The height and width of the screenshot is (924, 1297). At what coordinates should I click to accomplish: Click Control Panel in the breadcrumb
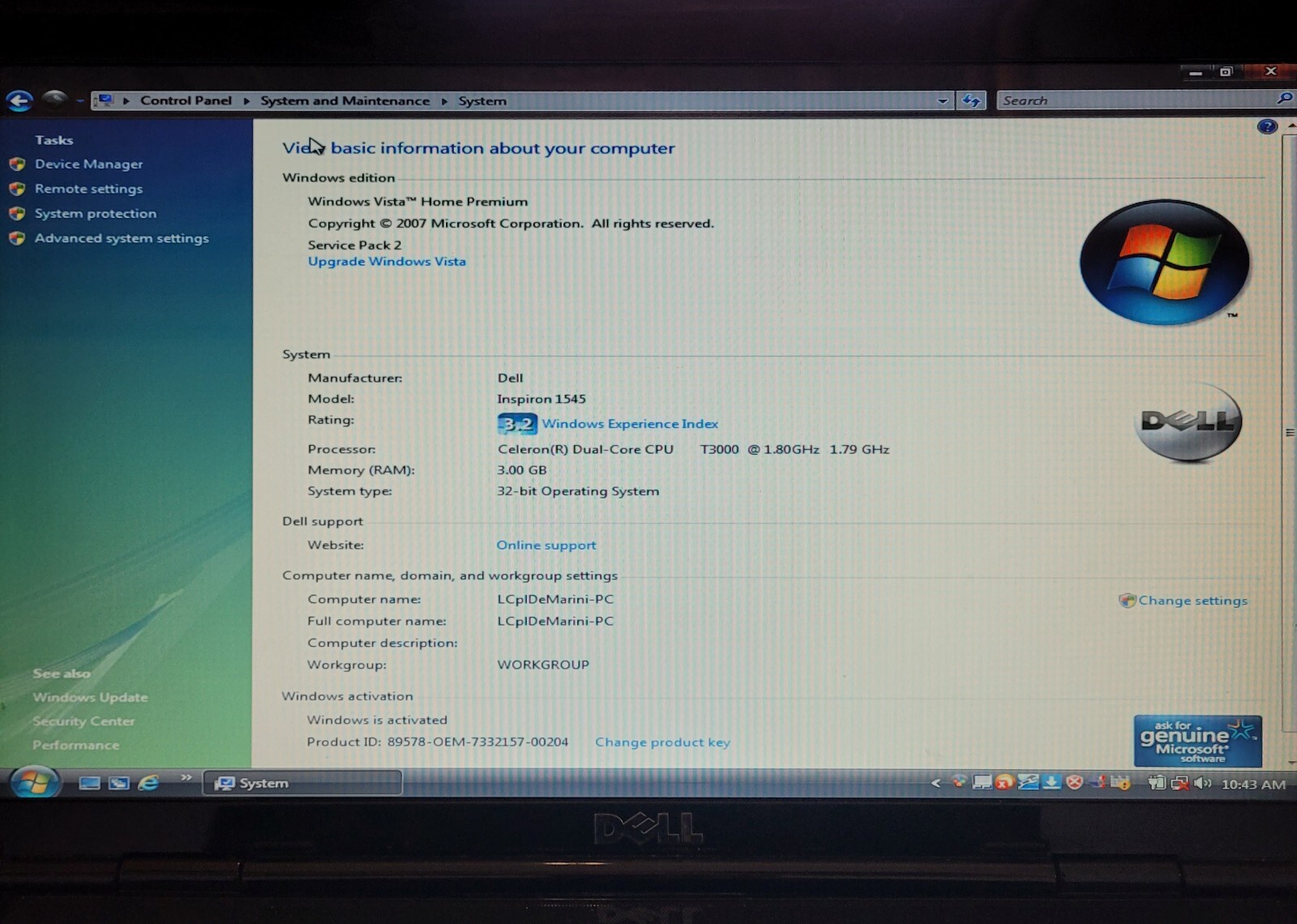click(186, 101)
